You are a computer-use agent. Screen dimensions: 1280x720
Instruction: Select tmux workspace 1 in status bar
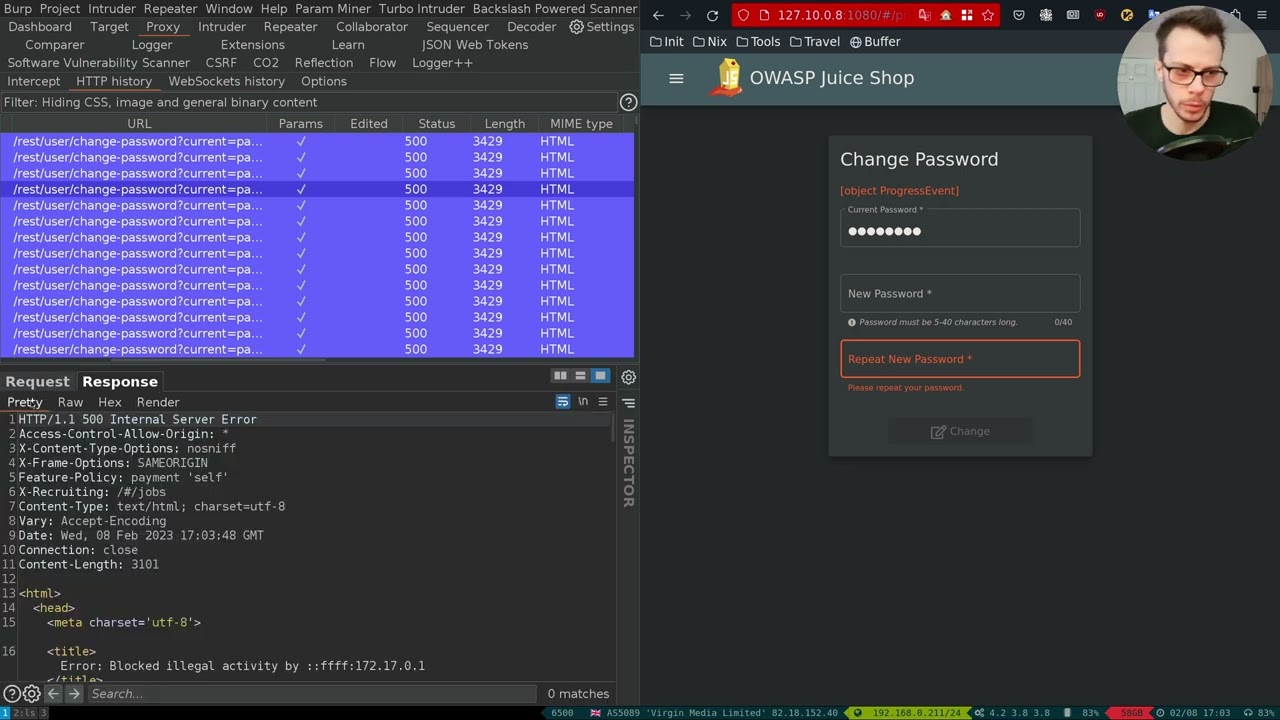pos(6,713)
